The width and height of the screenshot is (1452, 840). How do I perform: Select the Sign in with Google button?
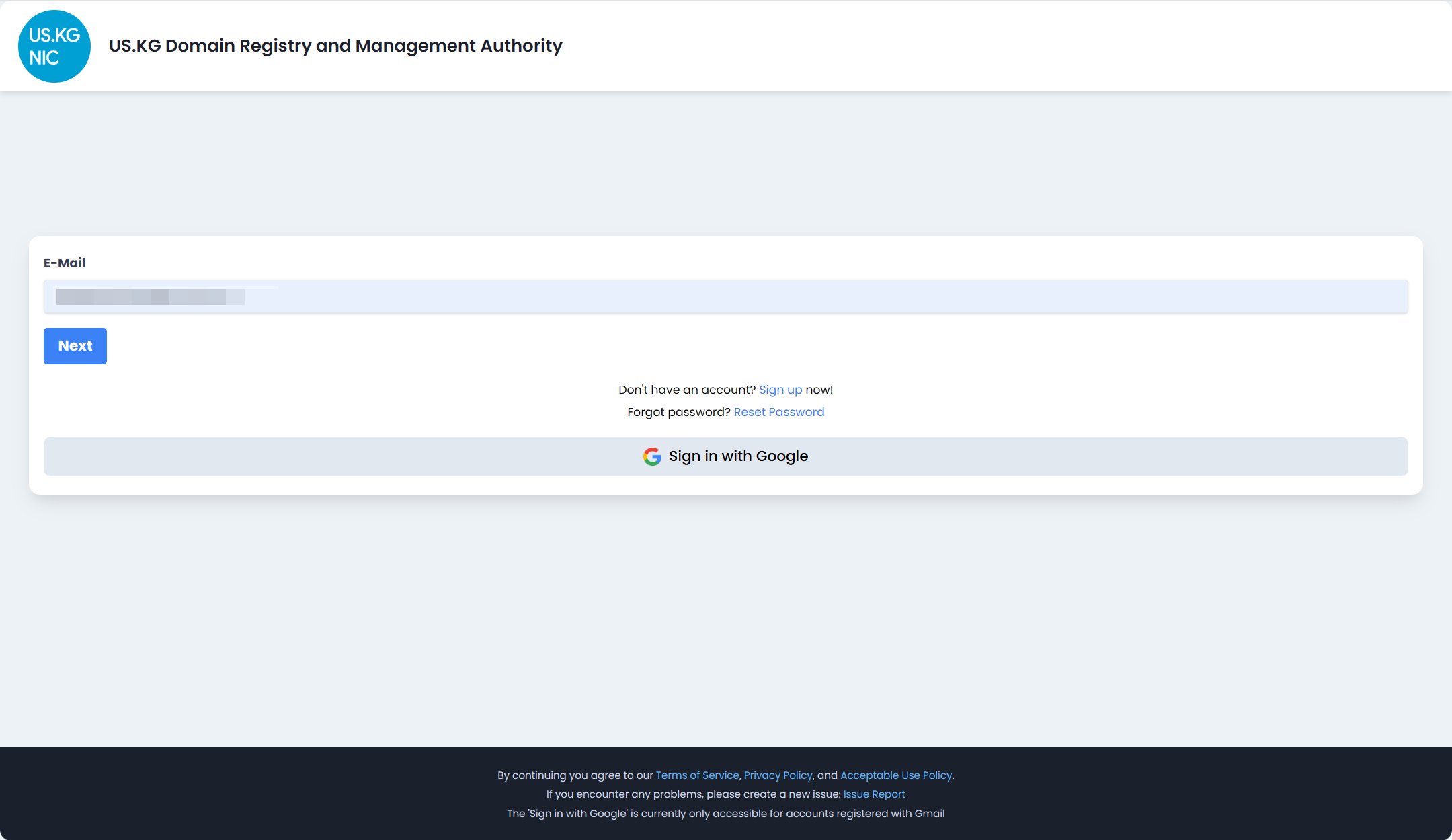pyautogui.click(x=726, y=457)
